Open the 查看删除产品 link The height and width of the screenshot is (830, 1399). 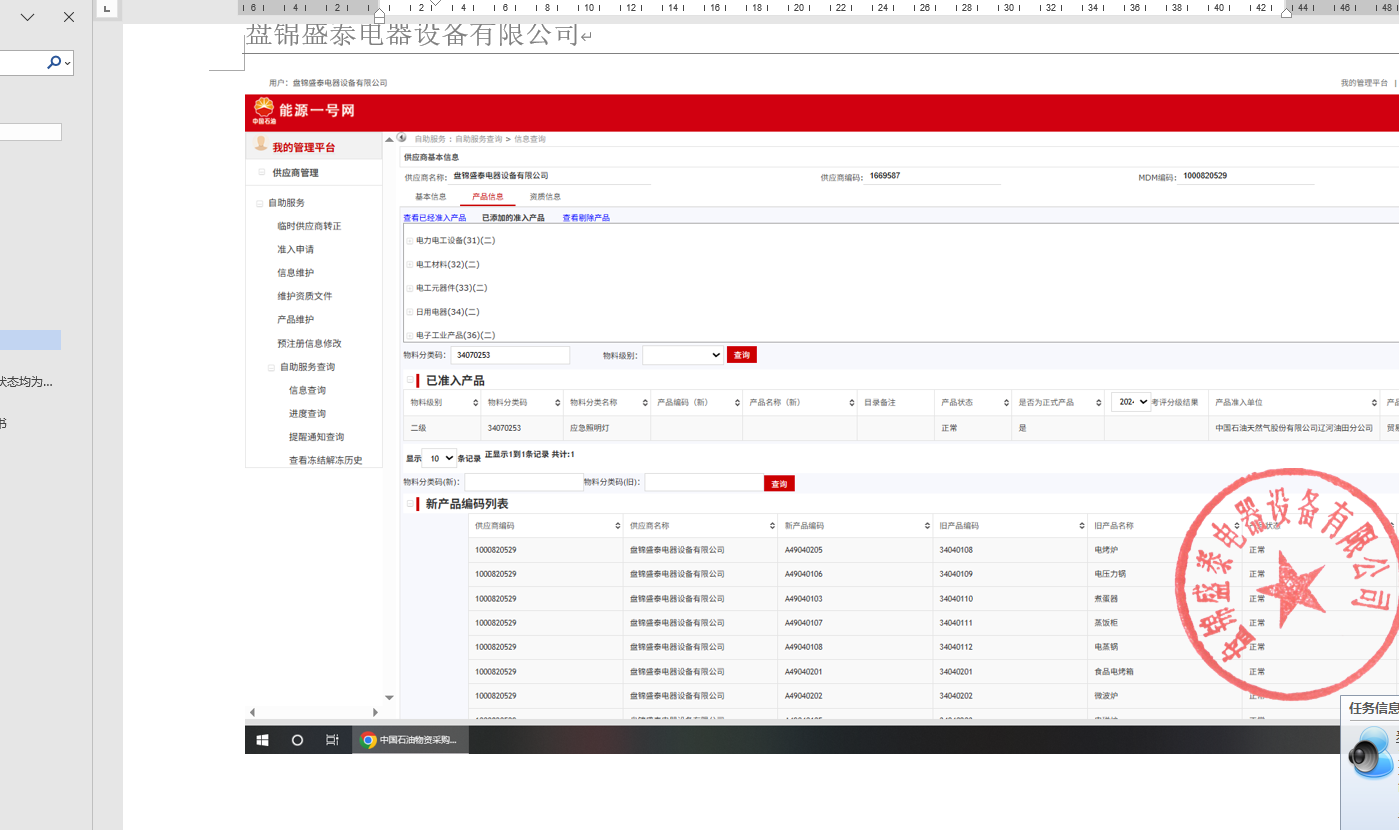click(x=585, y=218)
